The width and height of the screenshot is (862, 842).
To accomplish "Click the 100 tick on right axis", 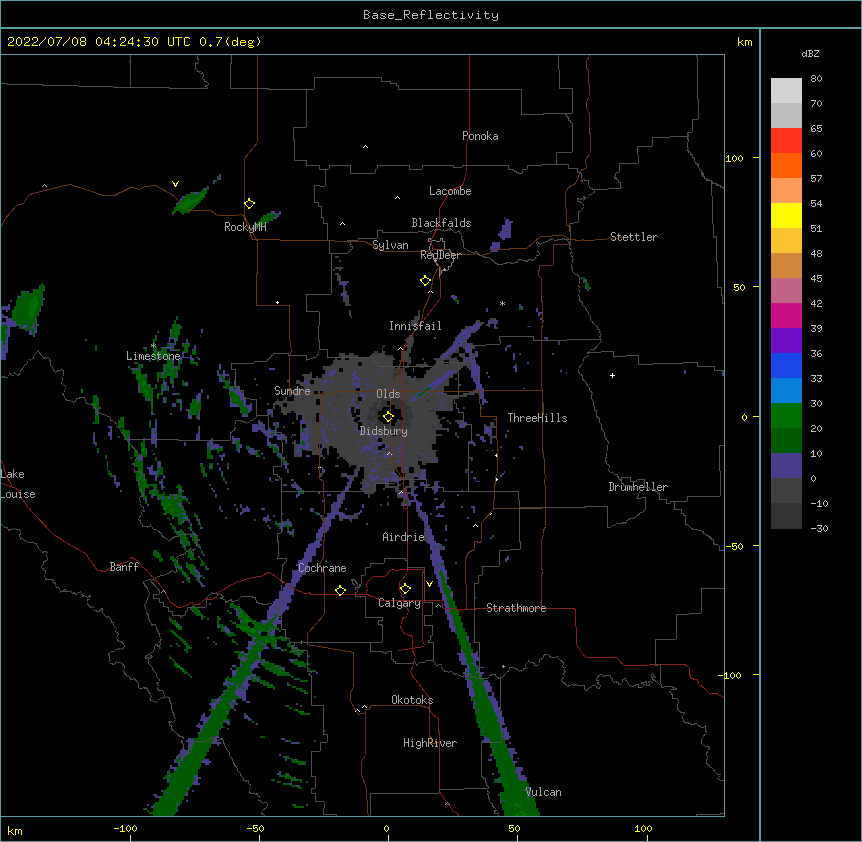I will point(734,159).
